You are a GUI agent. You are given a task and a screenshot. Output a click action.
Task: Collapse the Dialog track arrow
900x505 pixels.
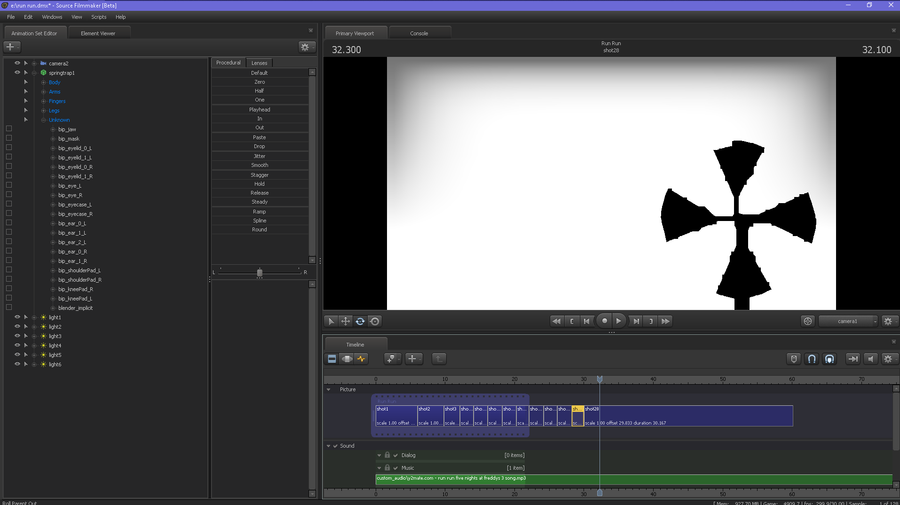(x=379, y=455)
